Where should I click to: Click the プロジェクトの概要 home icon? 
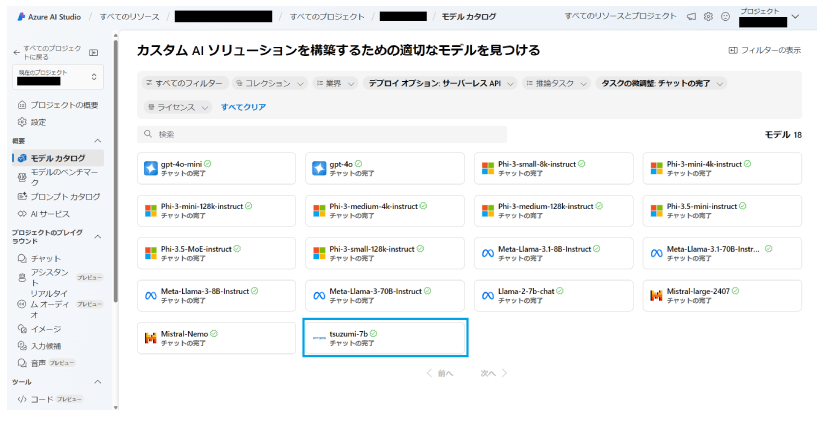pyautogui.click(x=22, y=105)
